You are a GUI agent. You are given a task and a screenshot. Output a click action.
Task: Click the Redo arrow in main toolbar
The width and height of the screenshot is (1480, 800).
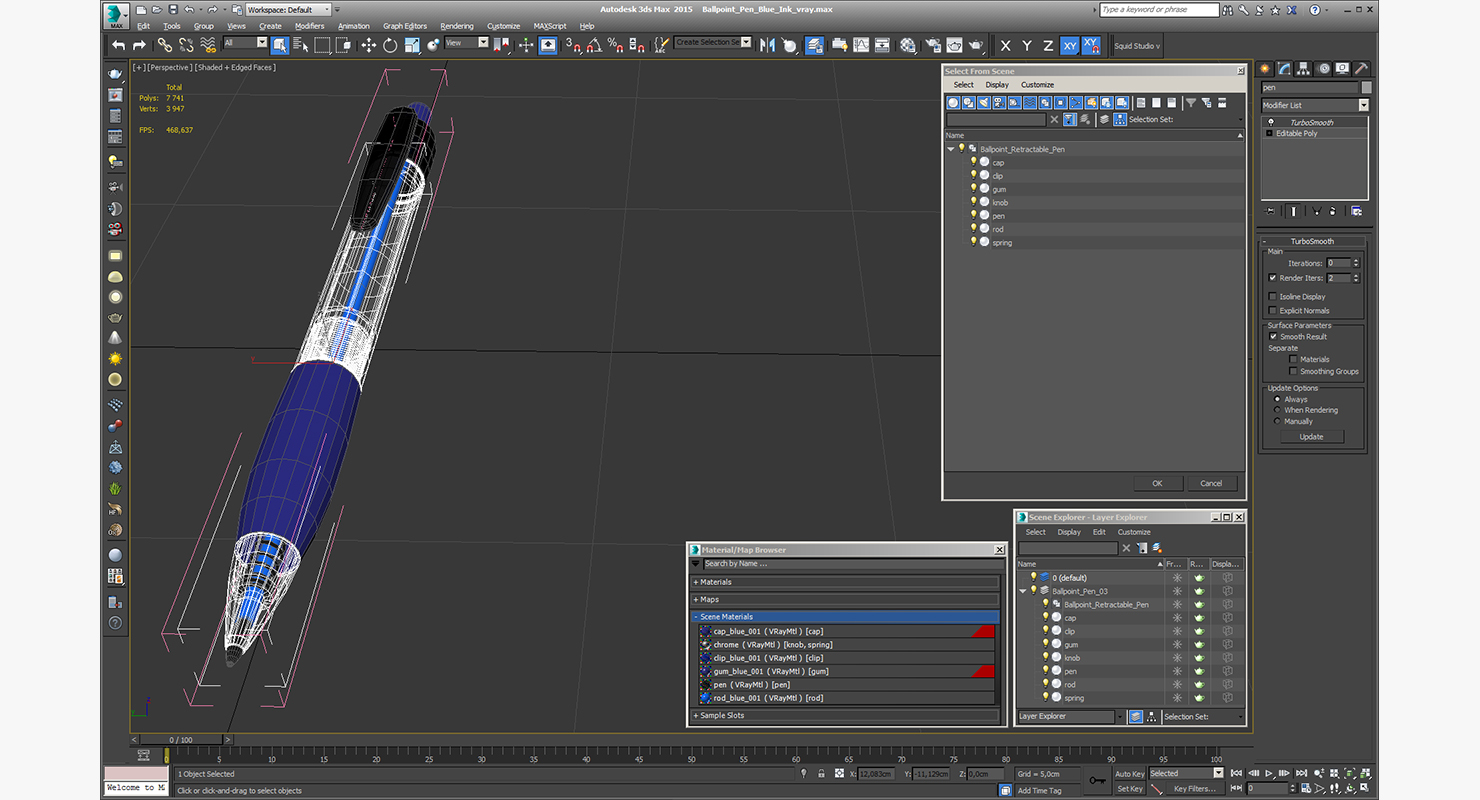(139, 45)
